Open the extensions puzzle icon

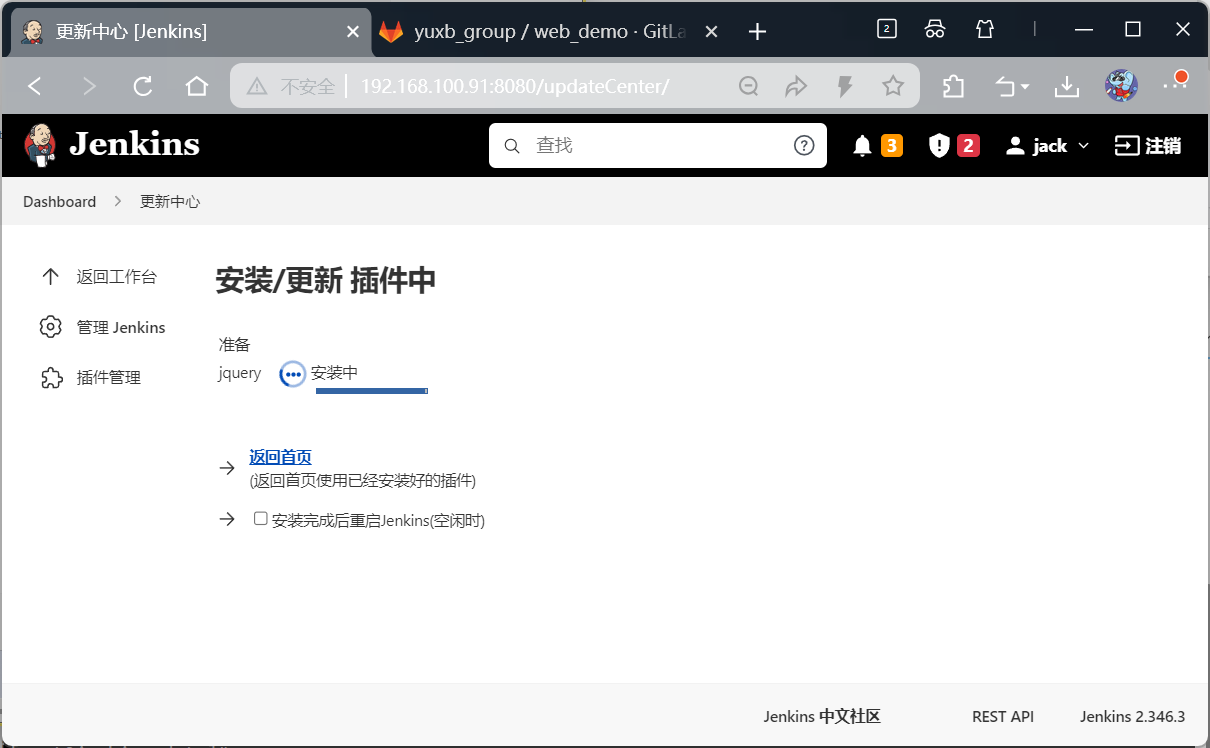[x=953, y=87]
